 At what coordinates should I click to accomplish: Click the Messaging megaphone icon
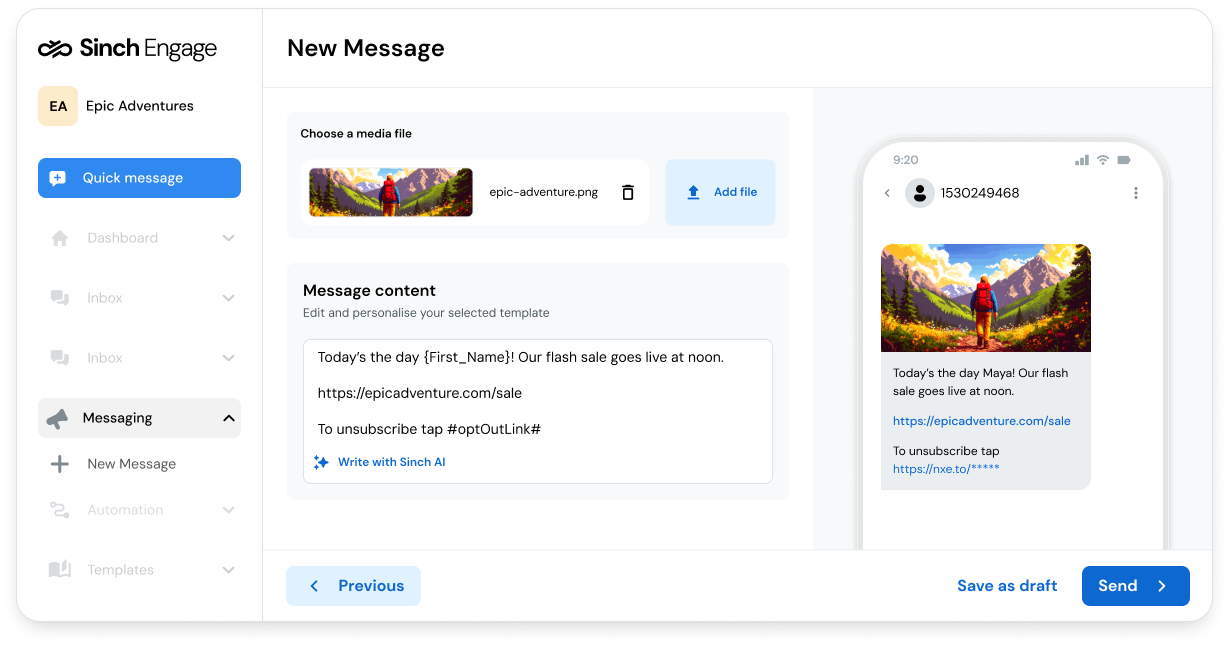tap(60, 417)
